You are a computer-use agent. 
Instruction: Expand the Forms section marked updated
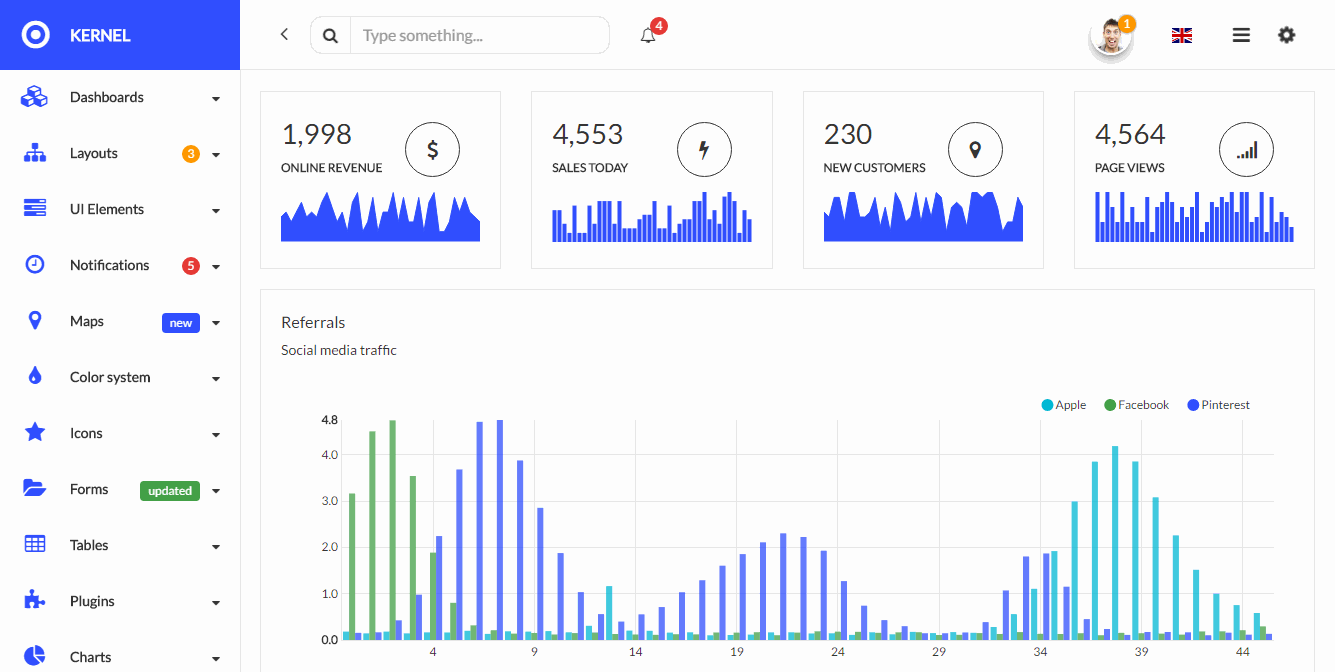click(89, 489)
